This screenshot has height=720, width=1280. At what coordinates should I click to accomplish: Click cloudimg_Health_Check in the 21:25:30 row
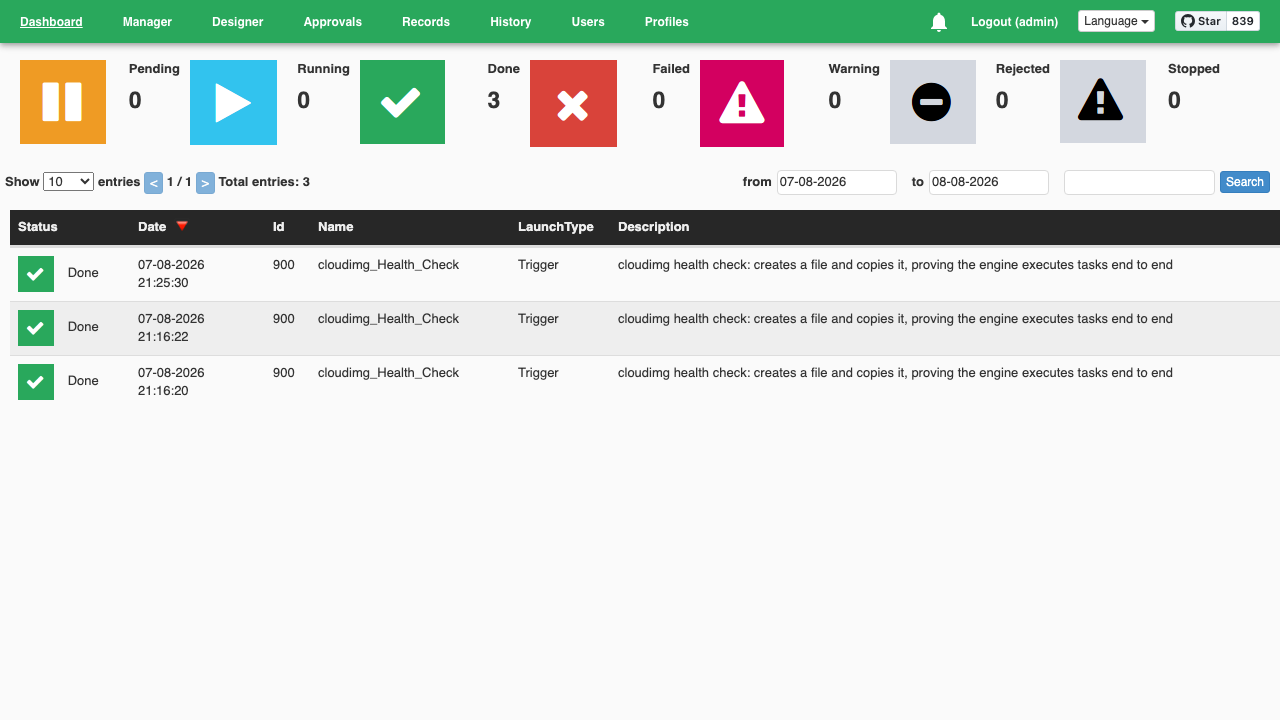388,265
